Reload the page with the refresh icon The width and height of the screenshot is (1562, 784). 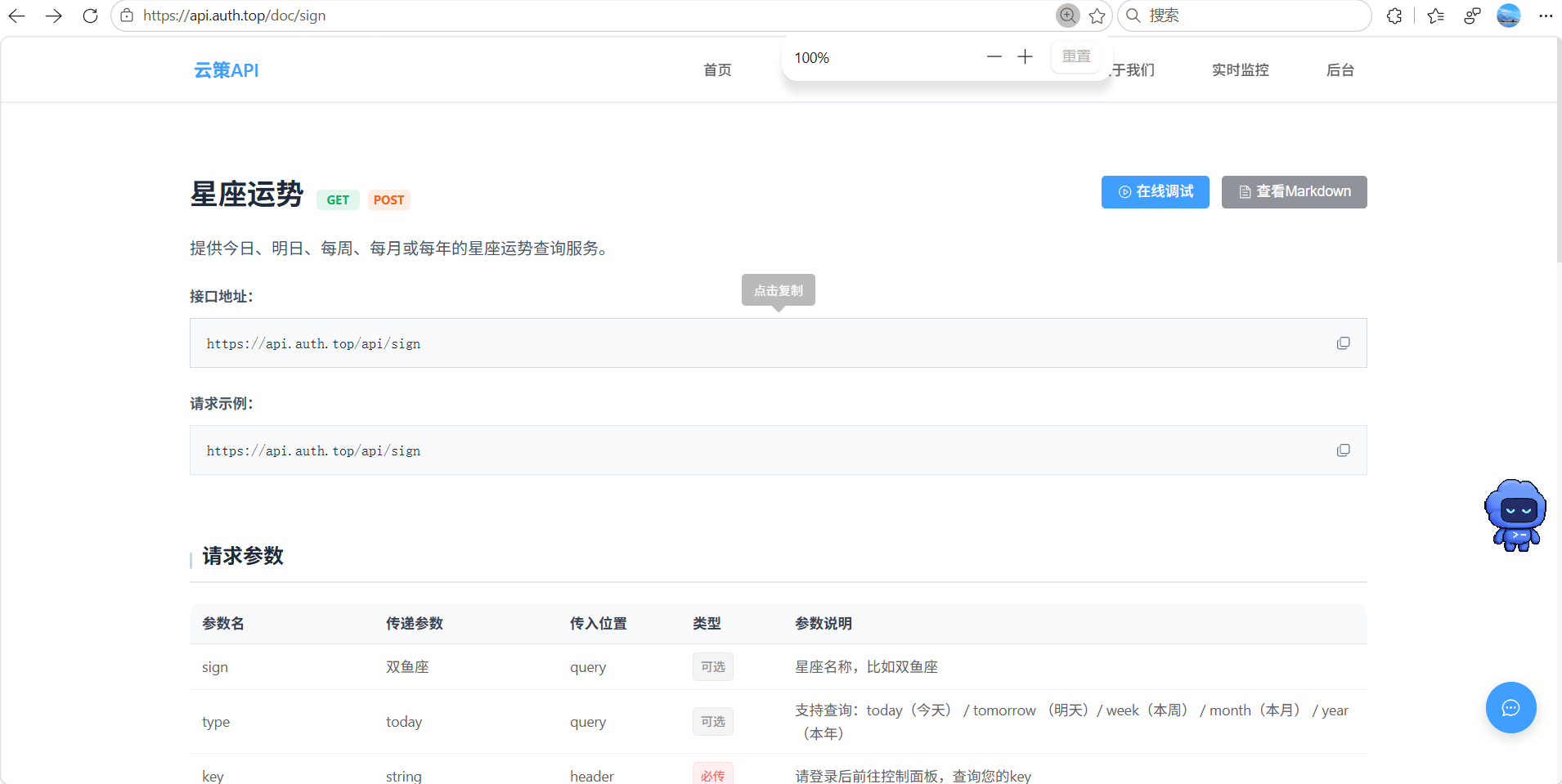90,16
